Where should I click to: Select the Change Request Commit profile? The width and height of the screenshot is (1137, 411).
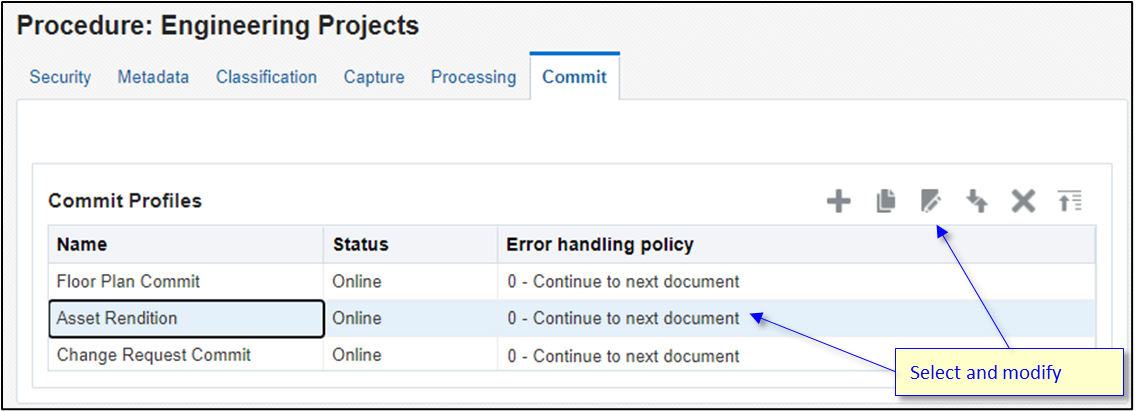[154, 355]
